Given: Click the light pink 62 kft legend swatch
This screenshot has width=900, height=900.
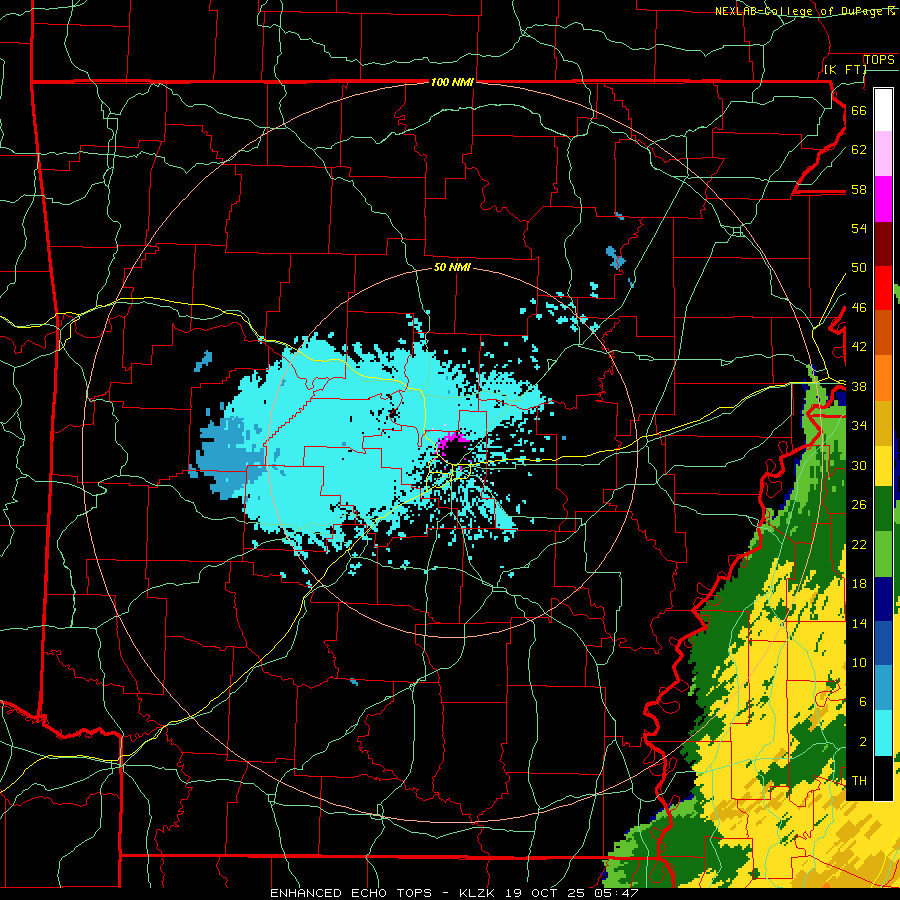Looking at the screenshot, I should [883, 154].
